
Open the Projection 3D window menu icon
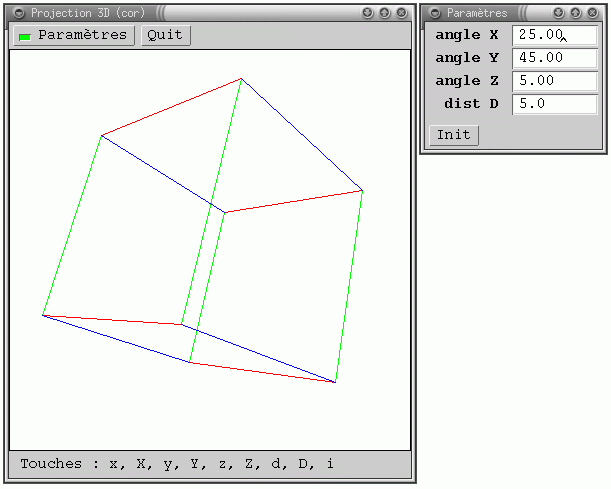(x=19, y=13)
